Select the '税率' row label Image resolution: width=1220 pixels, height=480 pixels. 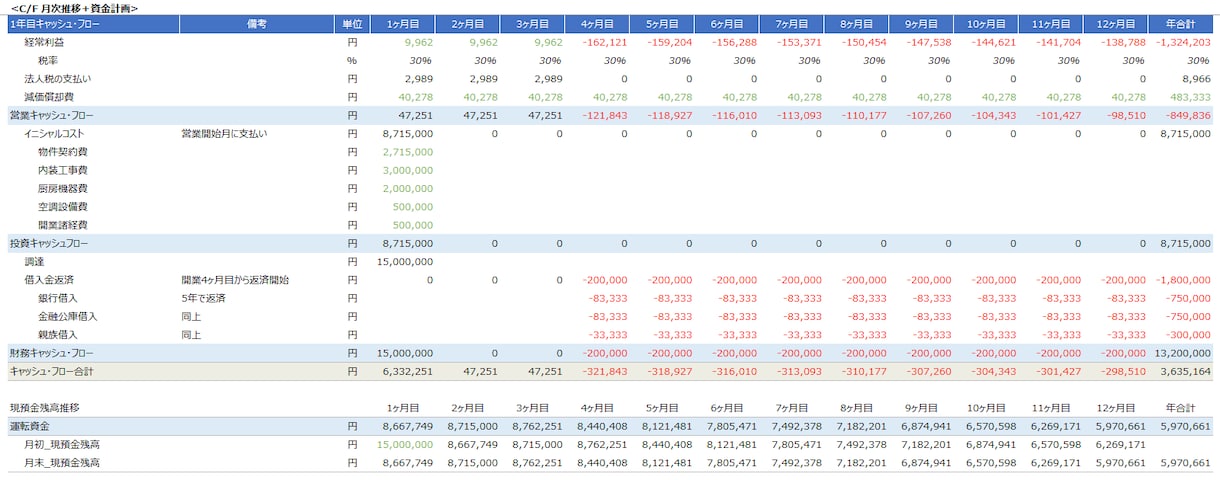(x=47, y=61)
